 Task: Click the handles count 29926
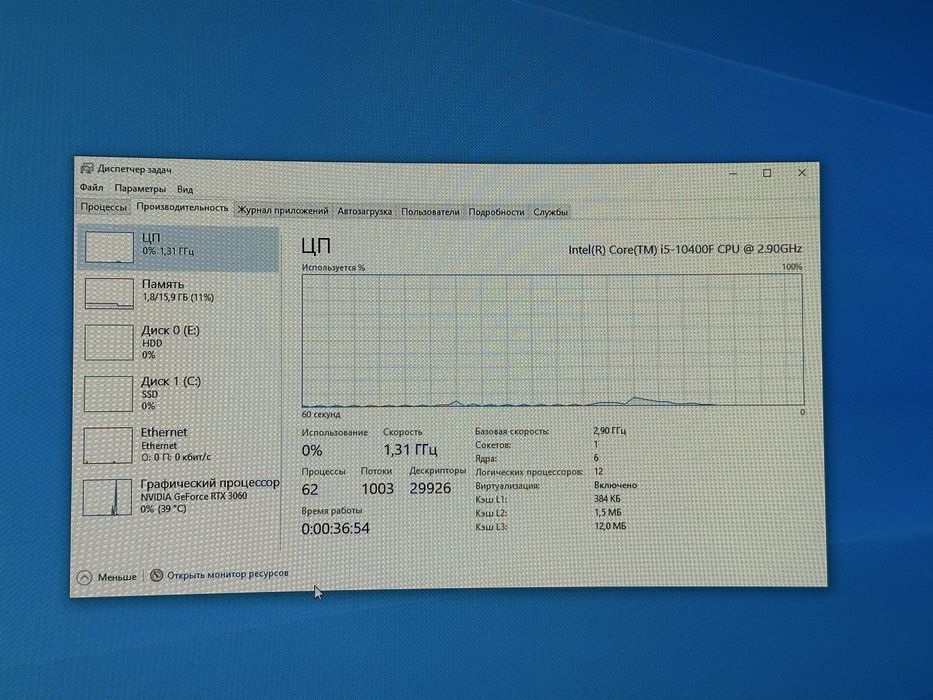tap(430, 488)
